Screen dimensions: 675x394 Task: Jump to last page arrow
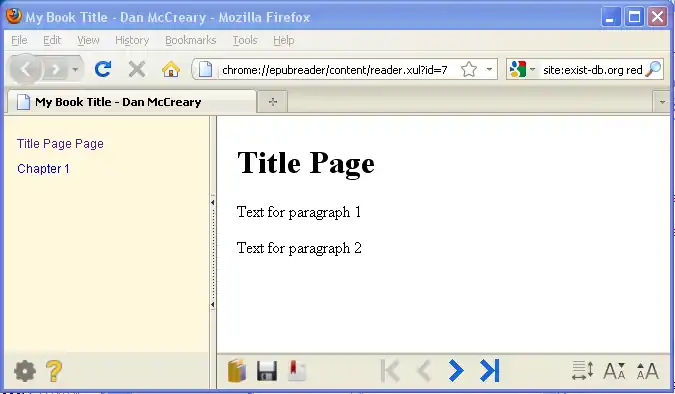click(490, 370)
